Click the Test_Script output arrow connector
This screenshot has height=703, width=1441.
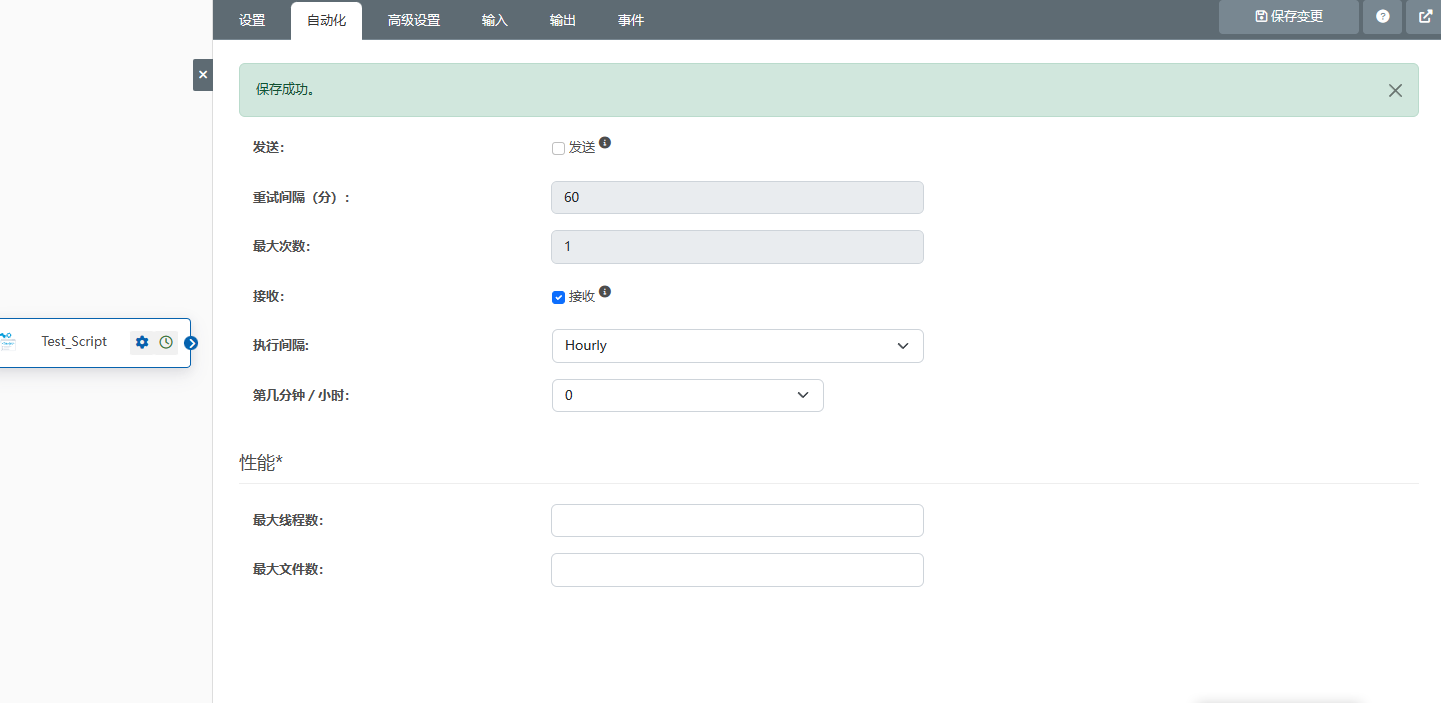191,343
